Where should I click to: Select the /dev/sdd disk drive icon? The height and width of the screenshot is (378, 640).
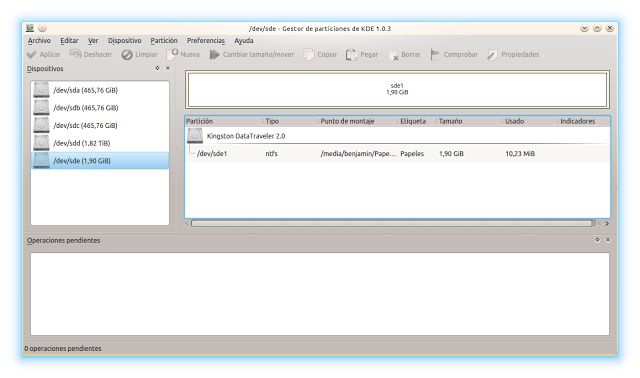click(41, 143)
